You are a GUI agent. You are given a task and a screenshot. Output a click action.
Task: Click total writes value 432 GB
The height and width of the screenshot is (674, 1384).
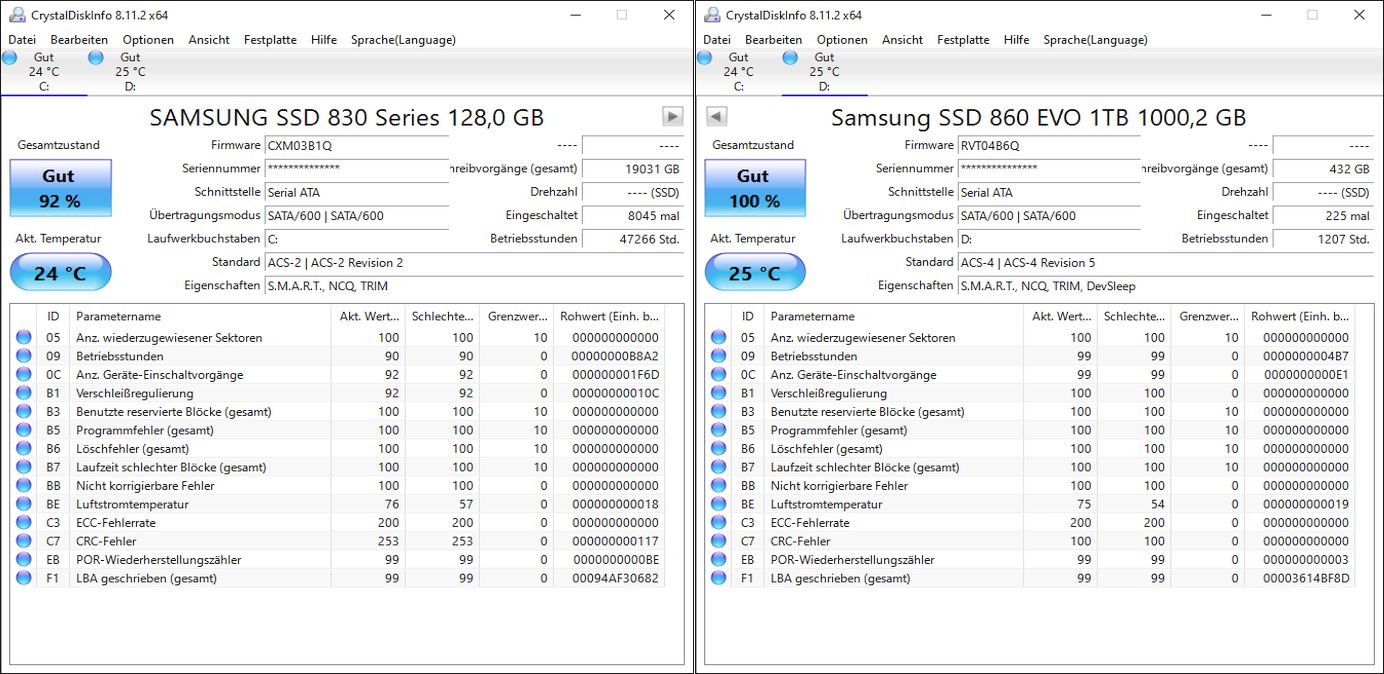point(1324,170)
